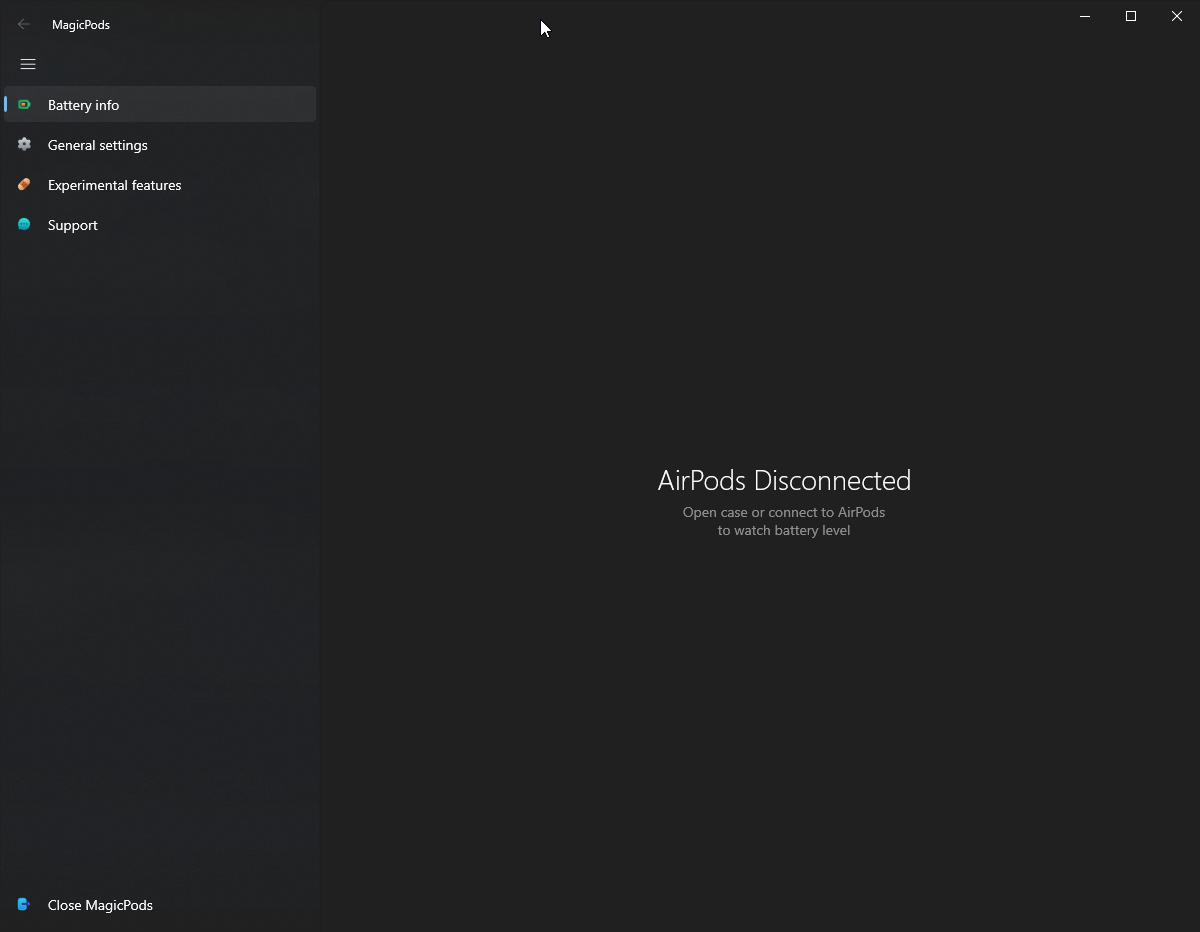1200x932 pixels.
Task: Click the MagicPods title text
Action: click(x=80, y=24)
